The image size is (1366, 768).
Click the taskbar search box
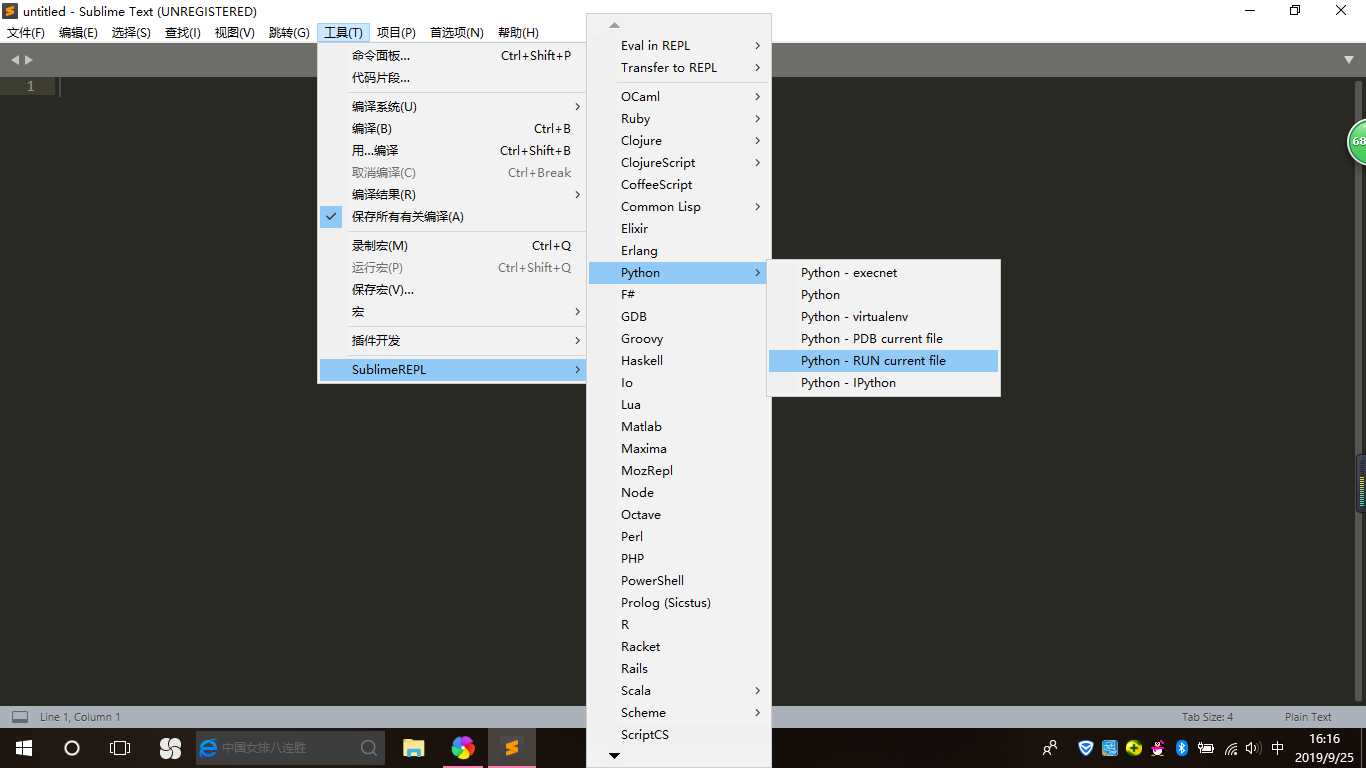[289, 748]
